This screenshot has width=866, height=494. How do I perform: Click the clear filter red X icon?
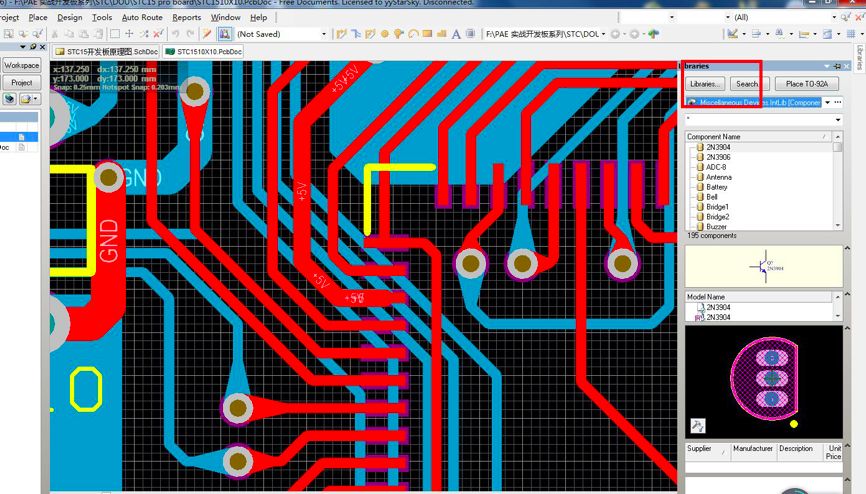pos(158,34)
